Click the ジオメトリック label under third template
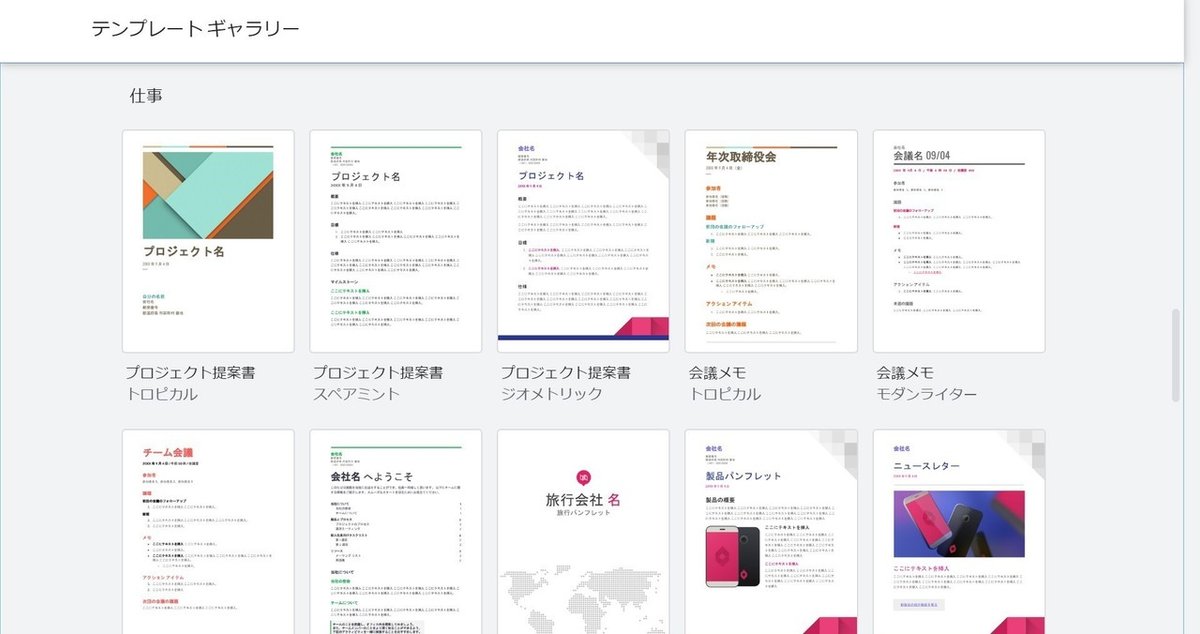Viewport: 1200px width, 634px height. tap(551, 394)
